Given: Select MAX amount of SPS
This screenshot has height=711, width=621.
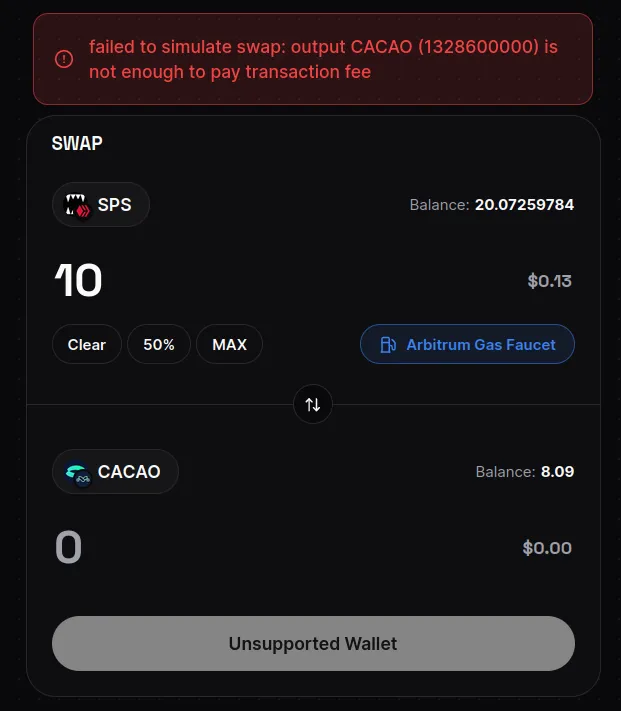Looking at the screenshot, I should click(229, 344).
